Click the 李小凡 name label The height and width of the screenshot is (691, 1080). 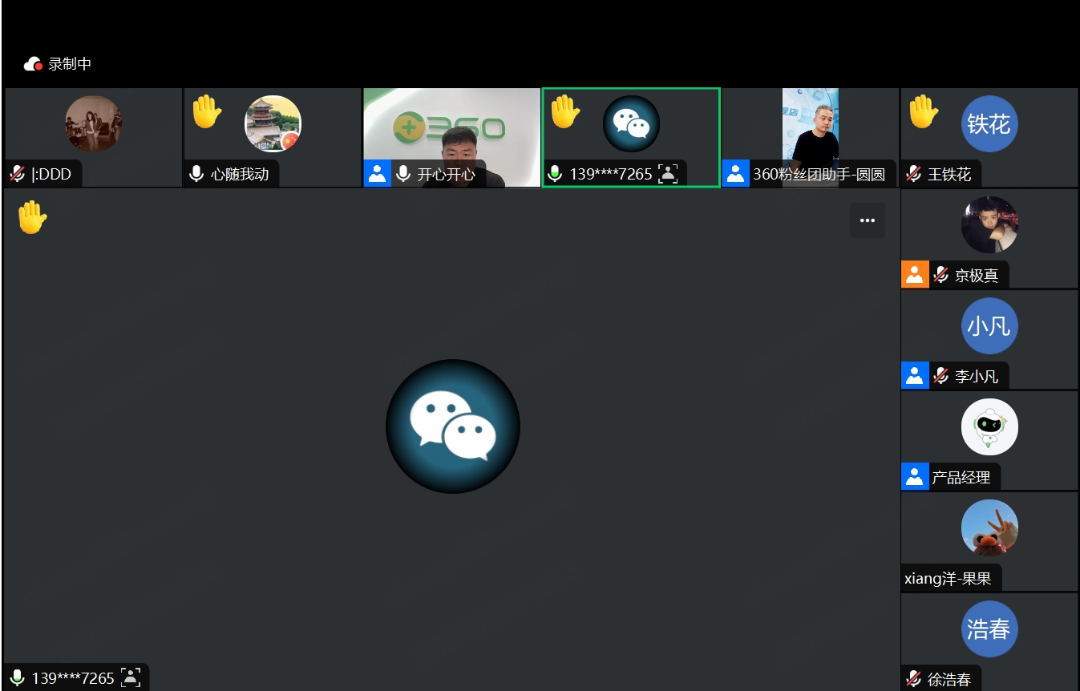[976, 376]
